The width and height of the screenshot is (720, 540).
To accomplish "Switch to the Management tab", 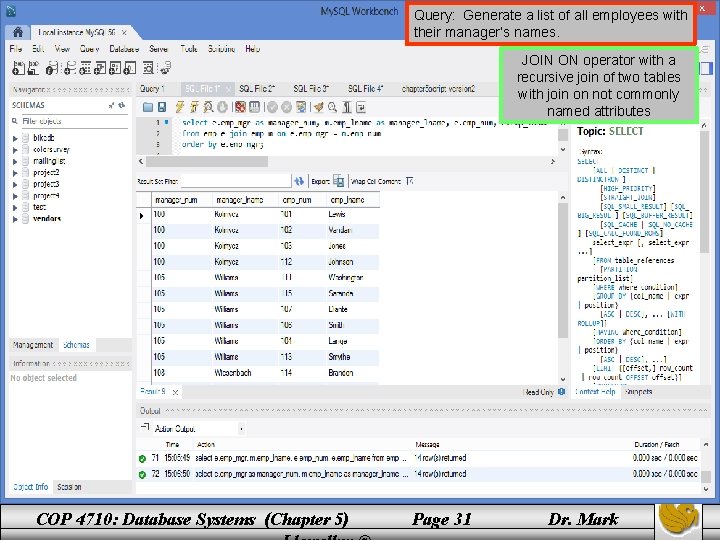I will (x=33, y=345).
